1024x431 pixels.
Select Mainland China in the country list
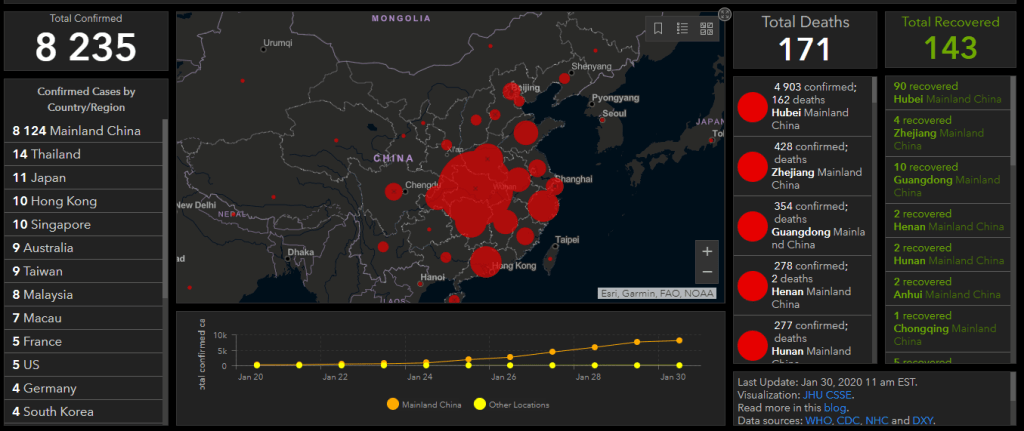coord(76,131)
